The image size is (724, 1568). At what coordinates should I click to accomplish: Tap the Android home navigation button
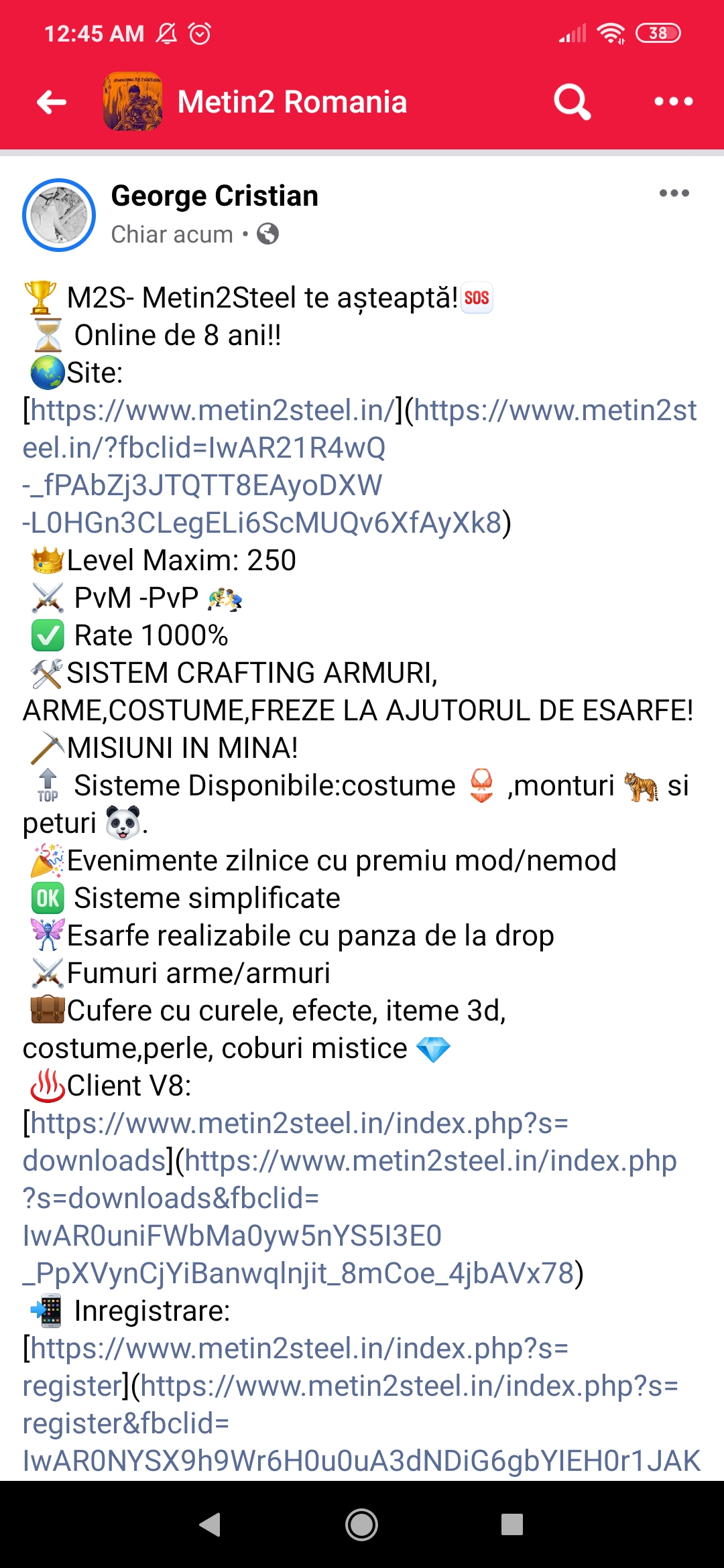[x=361, y=1524]
